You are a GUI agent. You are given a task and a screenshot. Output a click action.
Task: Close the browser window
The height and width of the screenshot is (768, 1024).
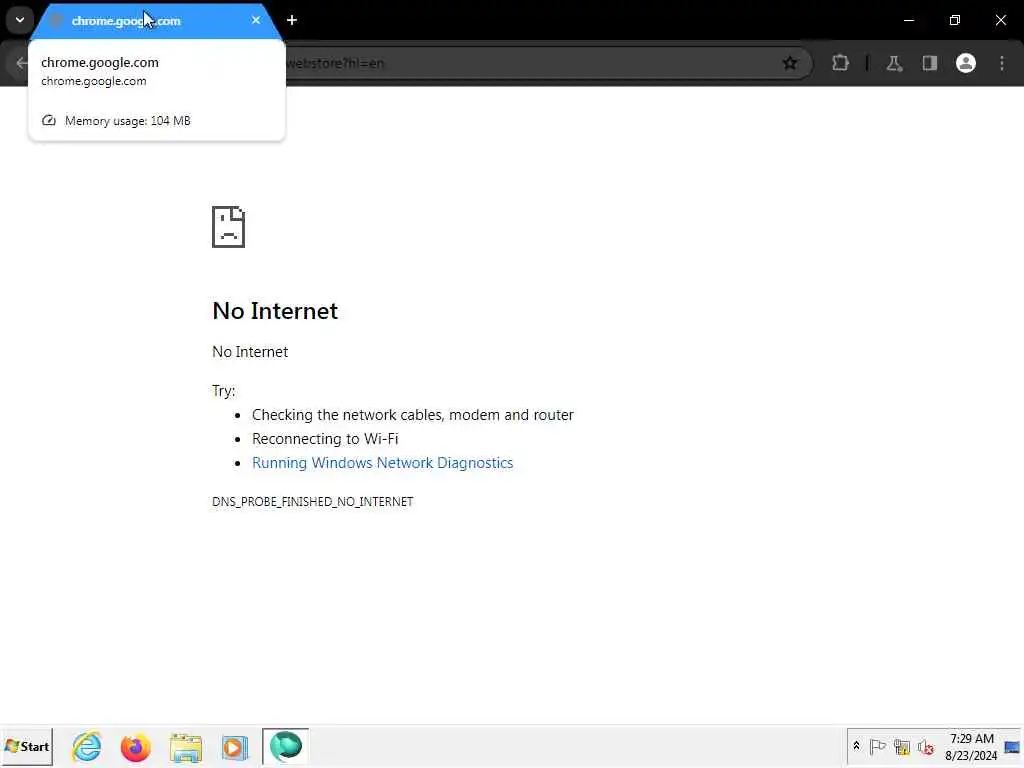(x=1000, y=20)
